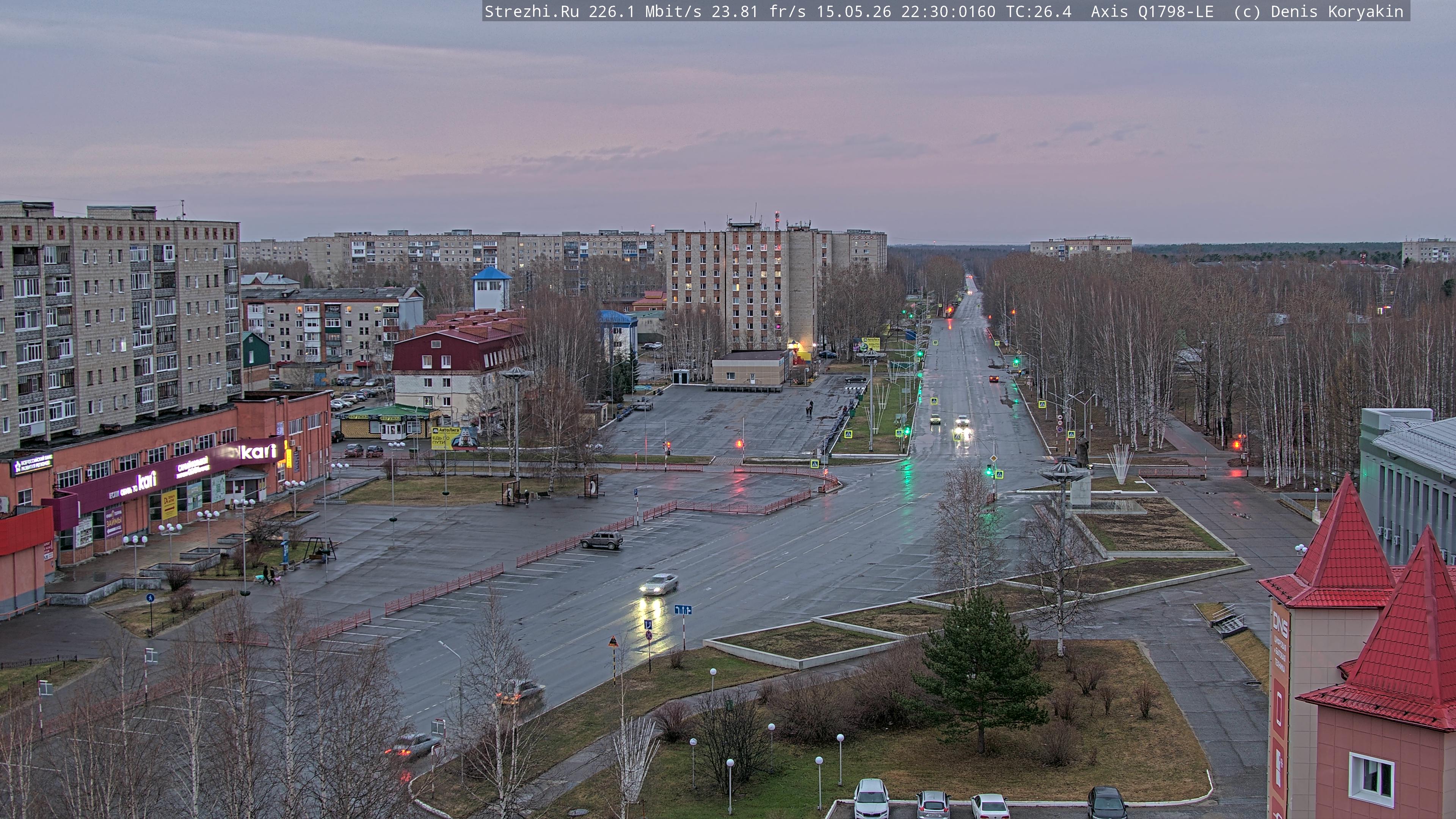Screen dimensions: 1456x819
Task: Click the timestamp 22:30 in the top overlay
Action: pyautogui.click(x=925, y=12)
